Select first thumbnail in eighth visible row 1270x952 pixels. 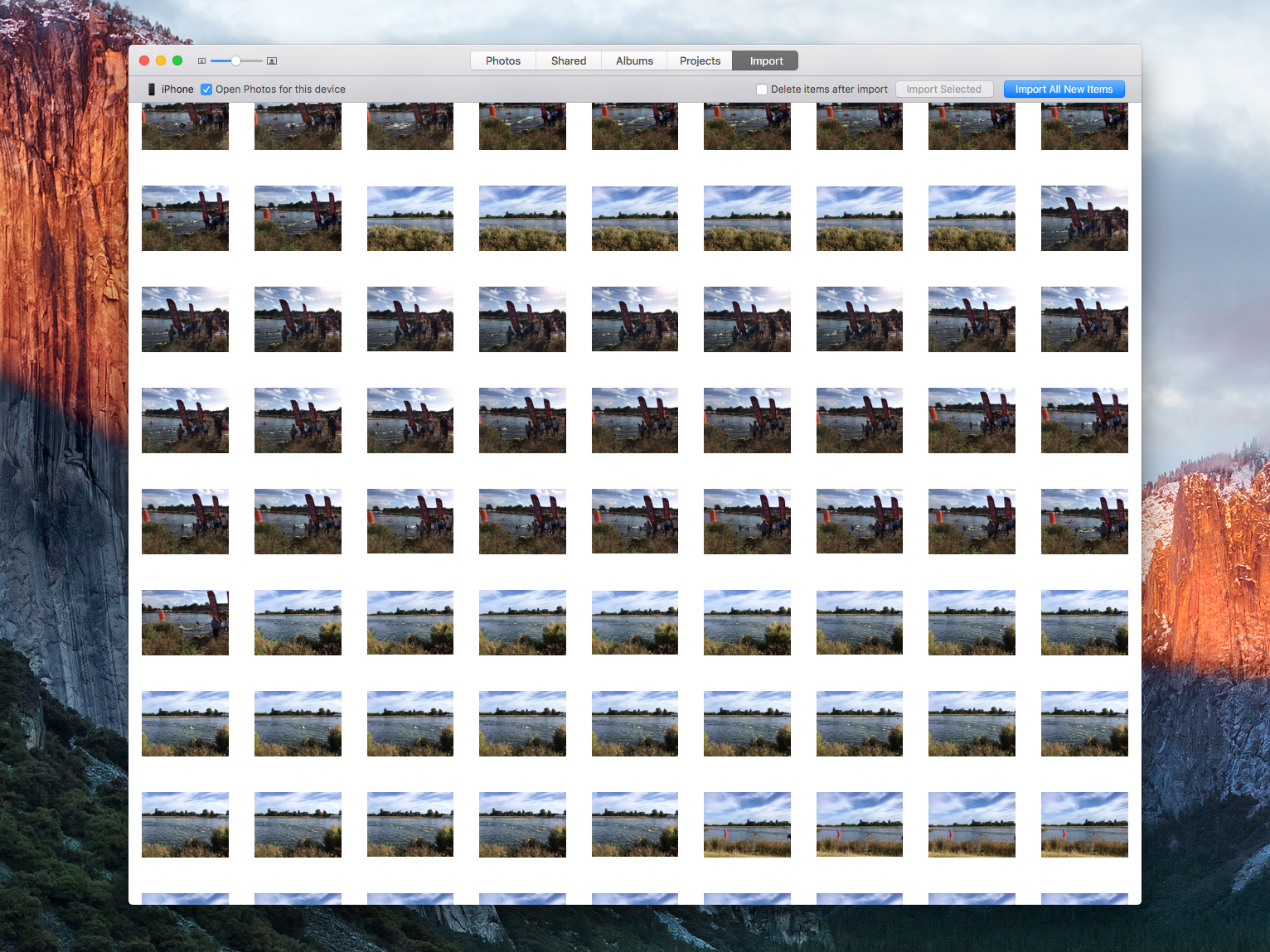point(185,825)
